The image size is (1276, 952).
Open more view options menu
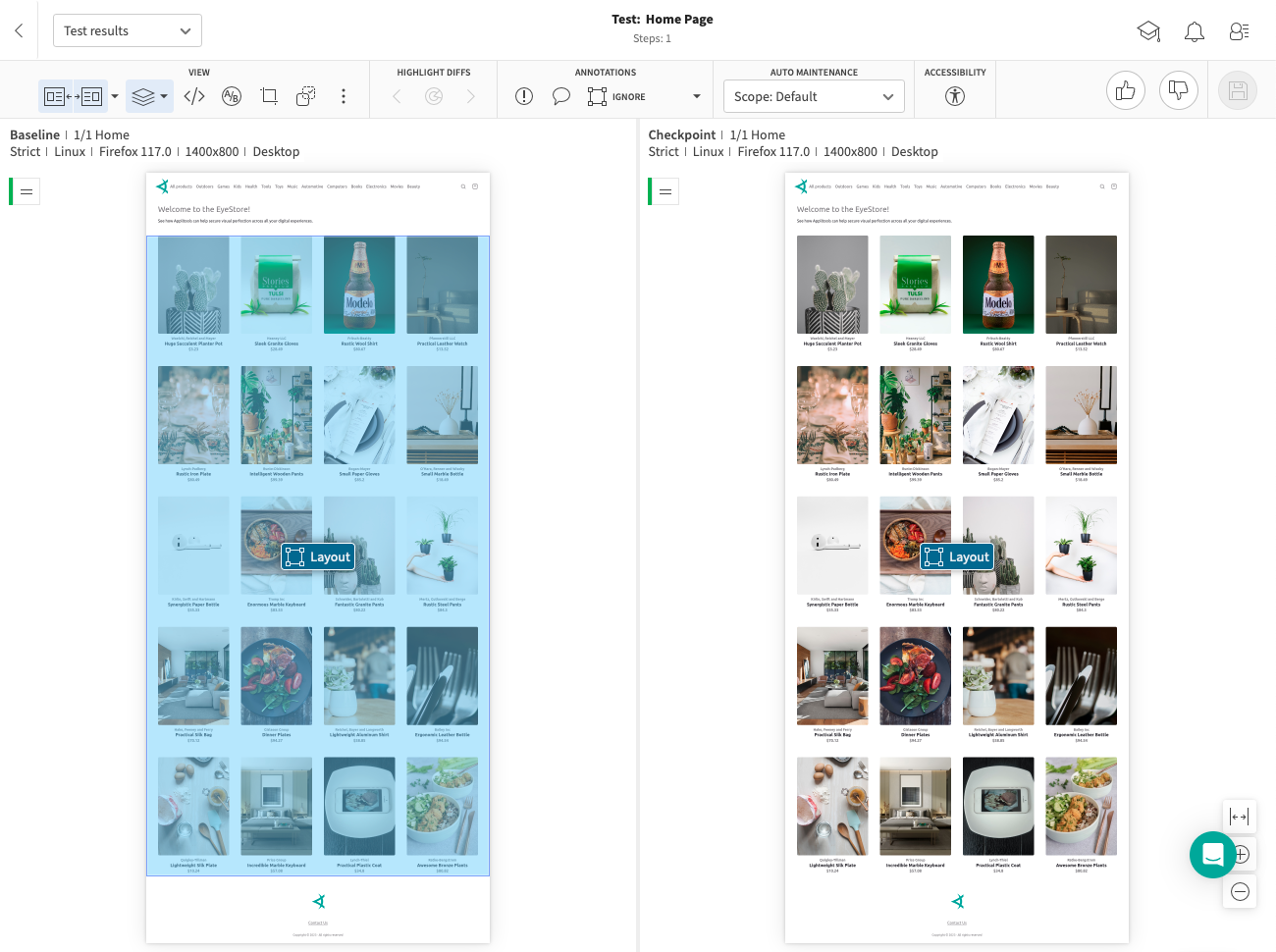point(344,96)
